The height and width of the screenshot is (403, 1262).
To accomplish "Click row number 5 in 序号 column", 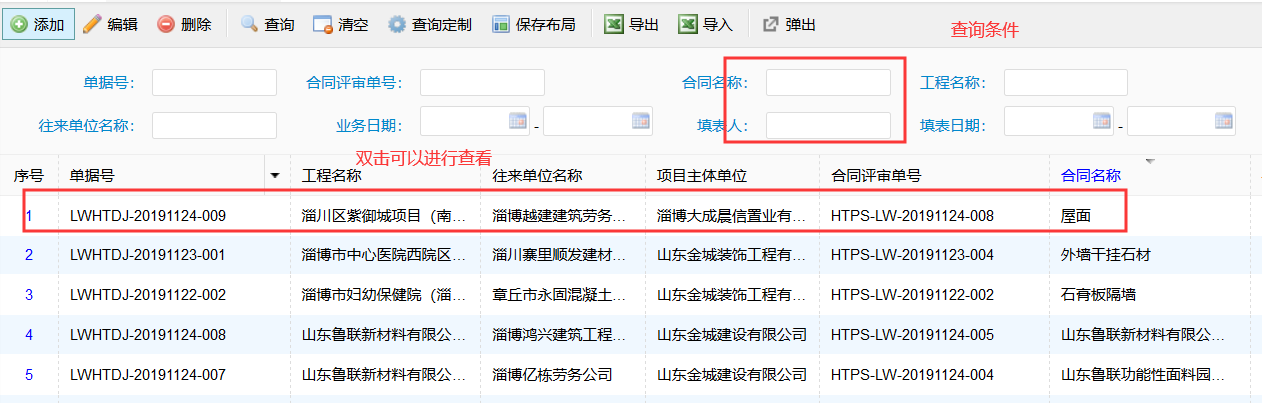I will click(29, 375).
